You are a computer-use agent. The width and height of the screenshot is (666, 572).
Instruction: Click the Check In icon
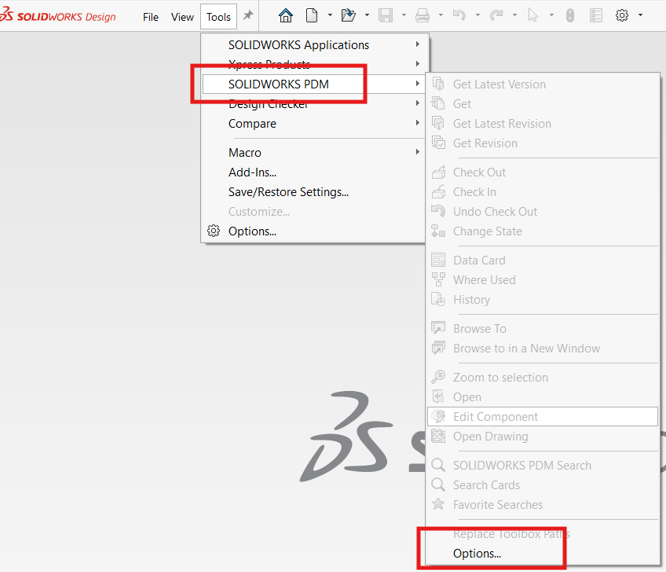(438, 192)
